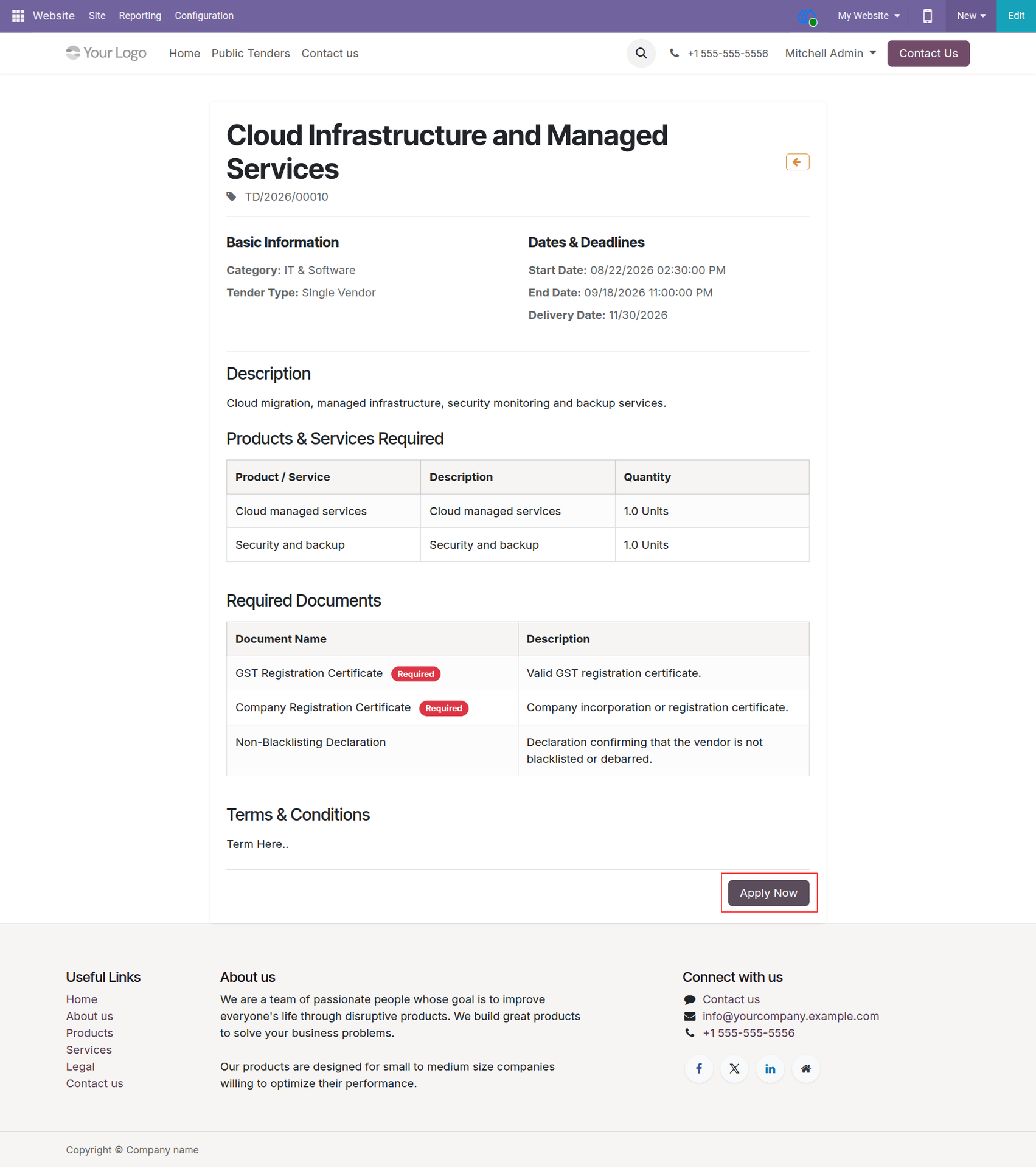Click the info@yourcompany.example.com email link
1036x1168 pixels.
[790, 1016]
